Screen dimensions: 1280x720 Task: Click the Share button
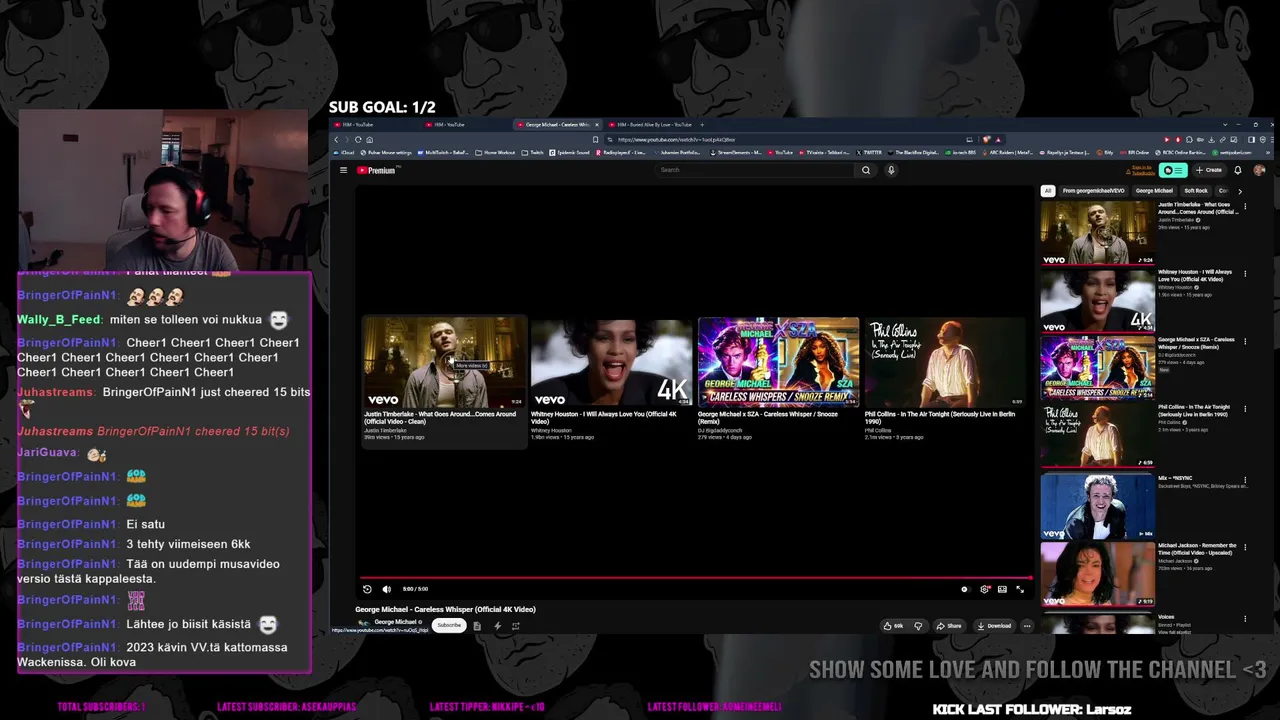coord(949,626)
